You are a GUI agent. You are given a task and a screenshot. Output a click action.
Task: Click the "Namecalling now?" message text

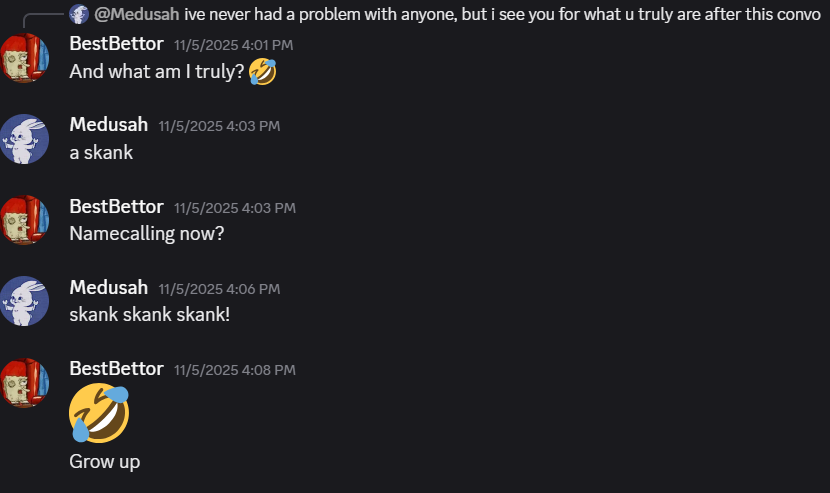tap(147, 234)
